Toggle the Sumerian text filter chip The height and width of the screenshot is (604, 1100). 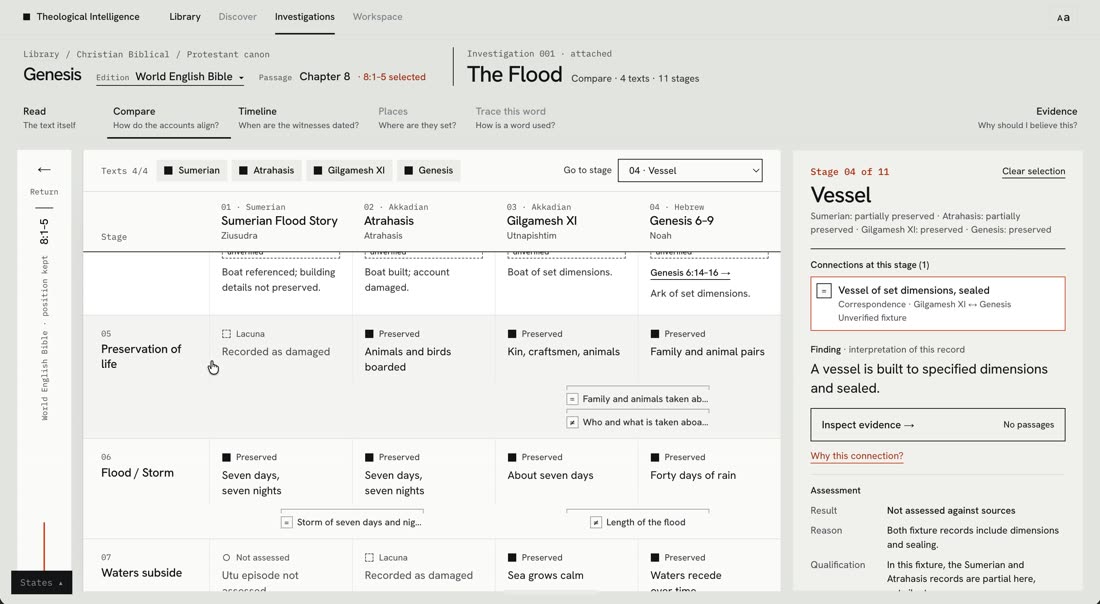tap(192, 170)
